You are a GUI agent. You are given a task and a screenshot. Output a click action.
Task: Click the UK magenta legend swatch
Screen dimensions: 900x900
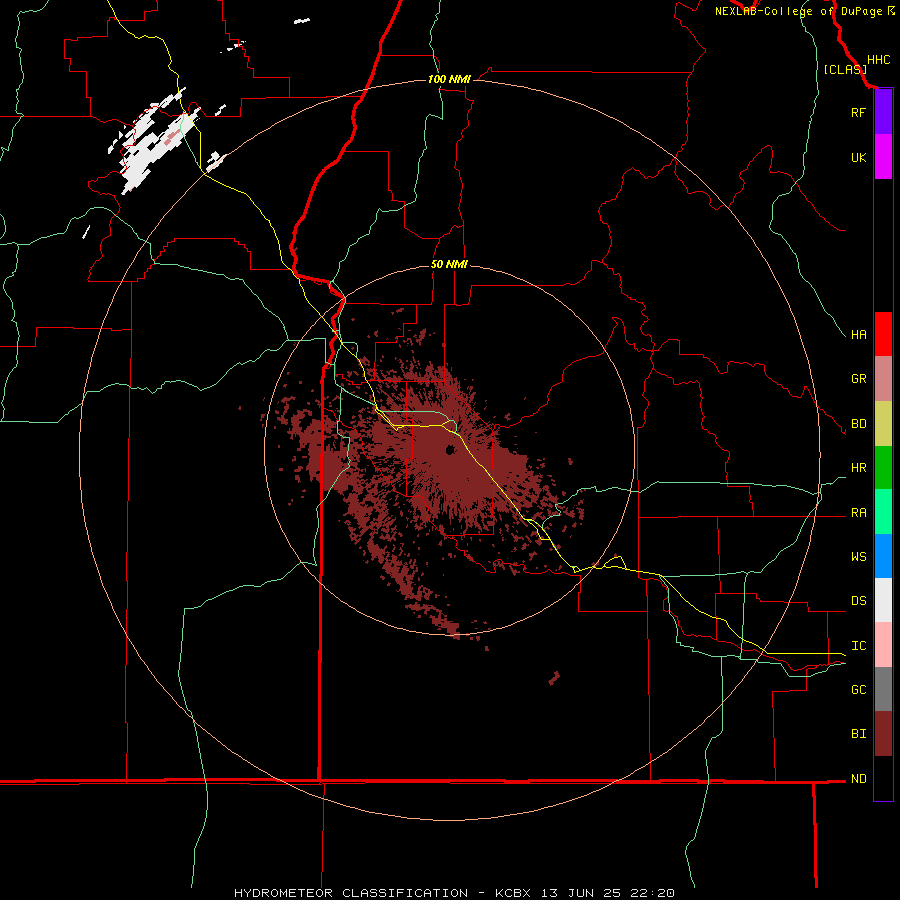[883, 157]
